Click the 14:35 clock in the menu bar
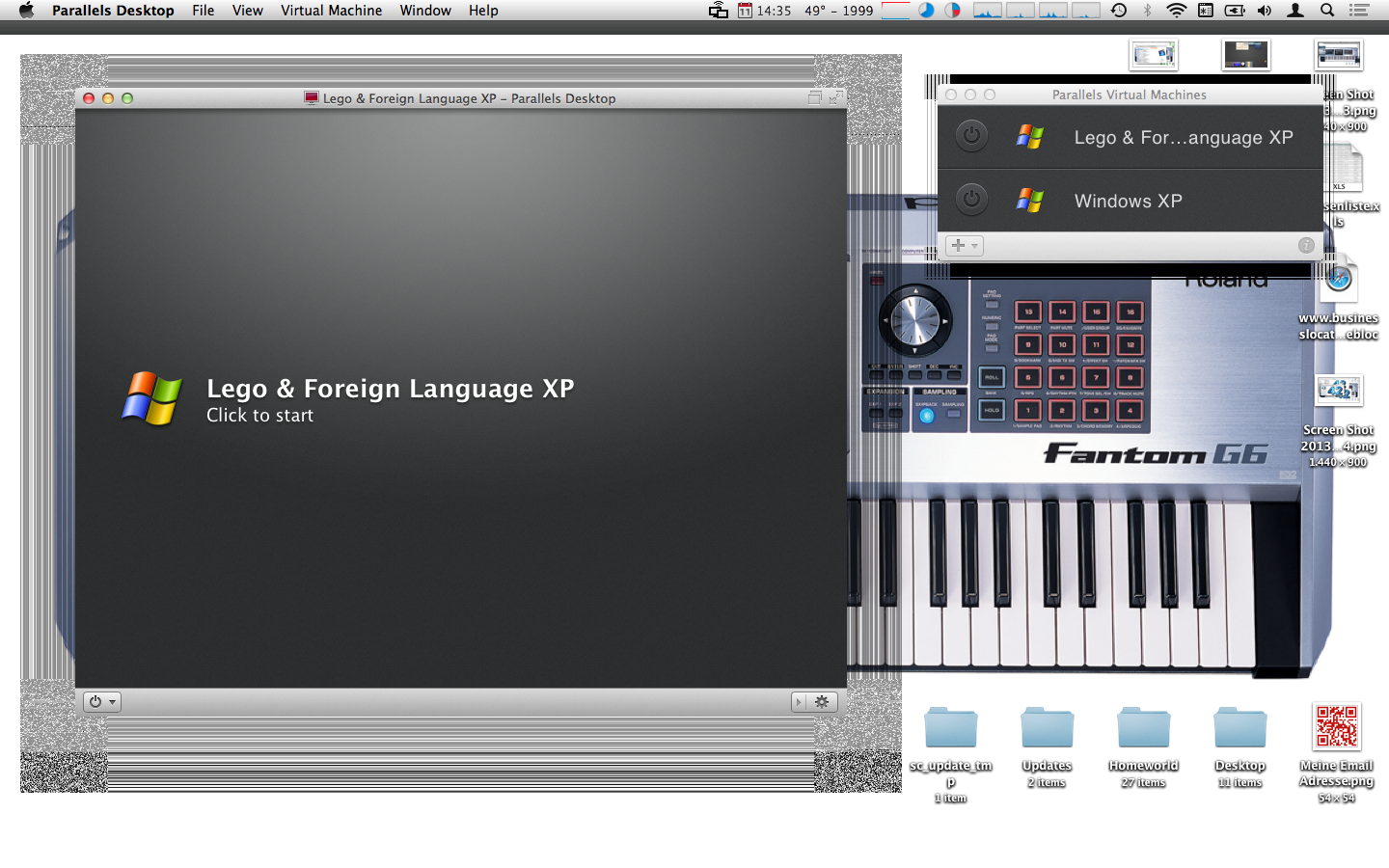Screen dimensions: 1389x868 (774, 11)
